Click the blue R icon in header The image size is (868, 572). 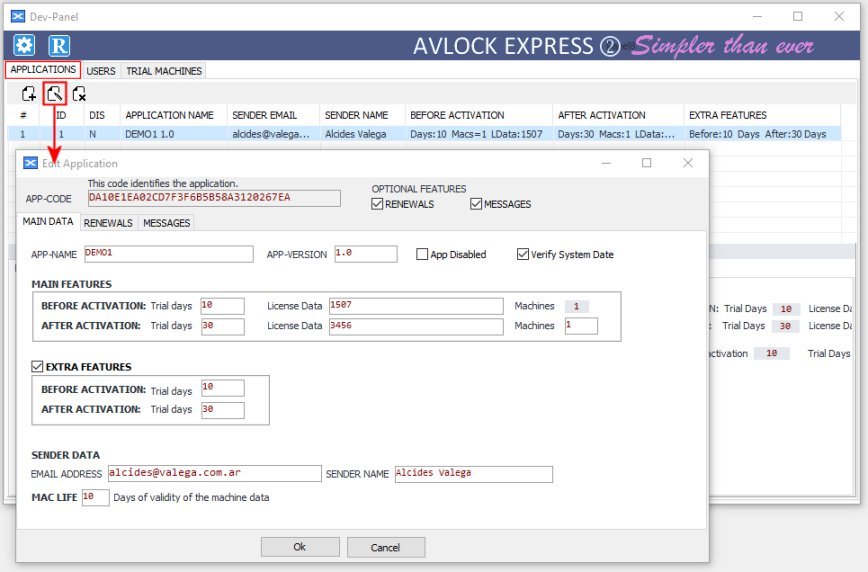coord(59,45)
